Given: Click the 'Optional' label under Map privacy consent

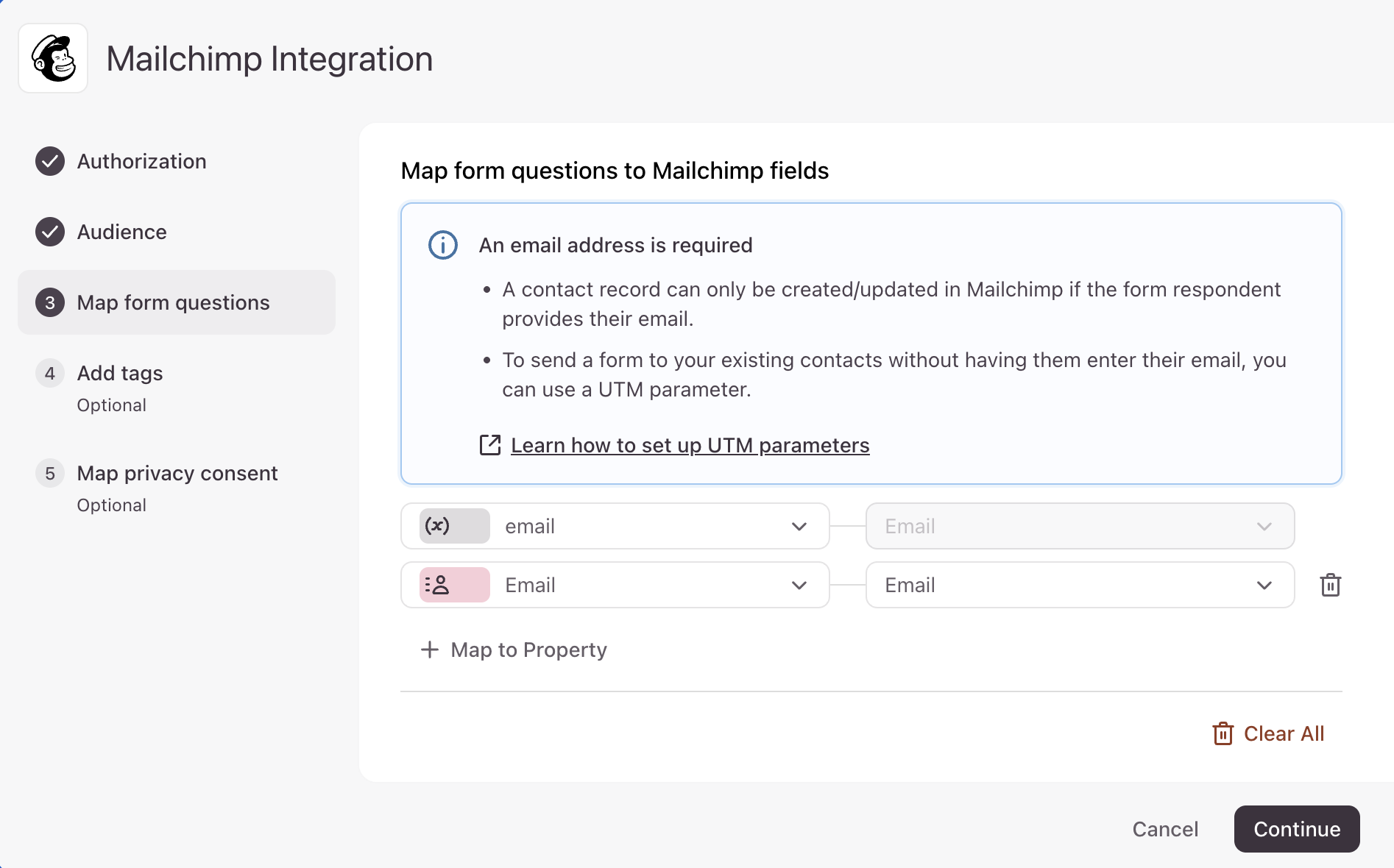Looking at the screenshot, I should pos(112,505).
